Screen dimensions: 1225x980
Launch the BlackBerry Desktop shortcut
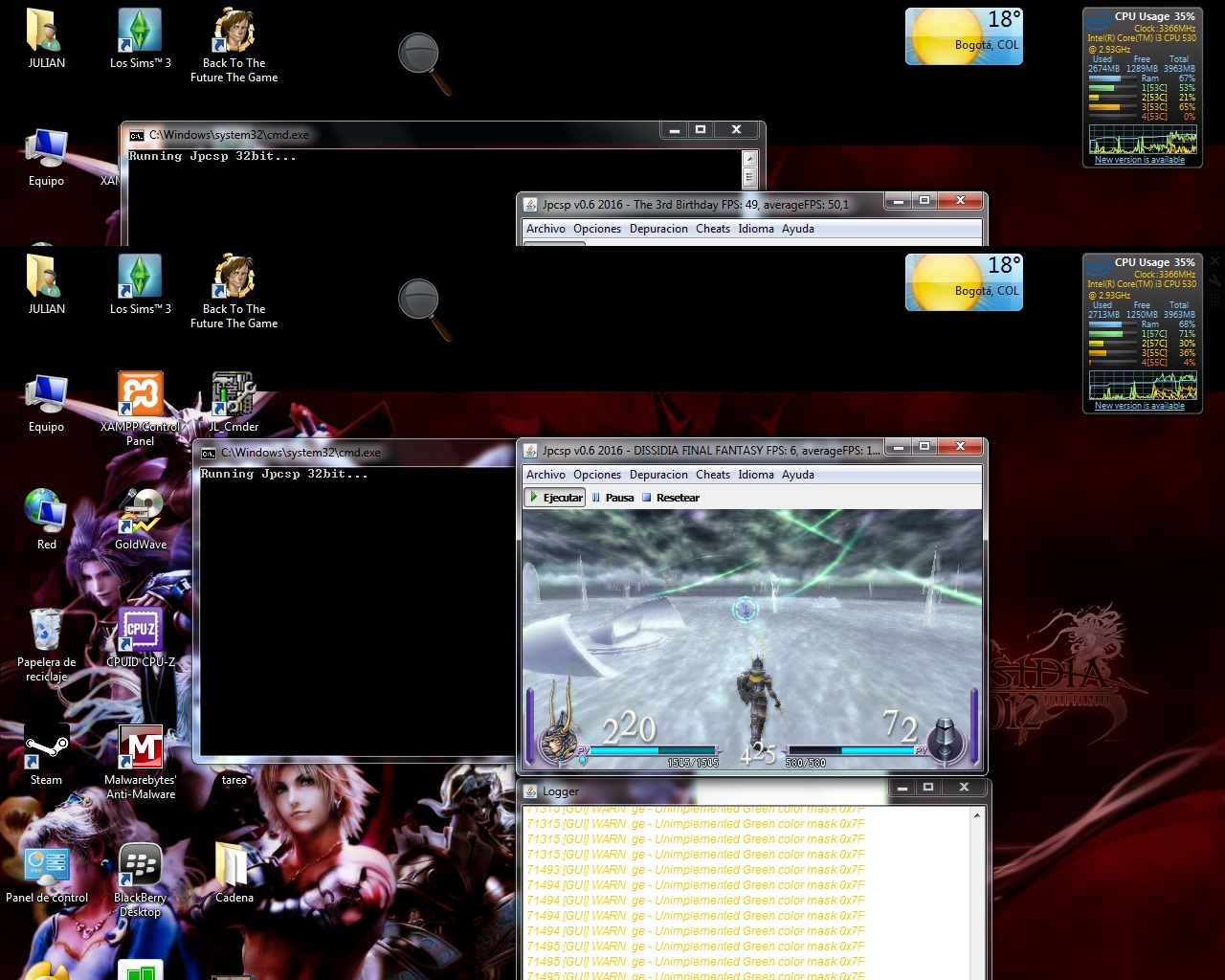pyautogui.click(x=141, y=880)
